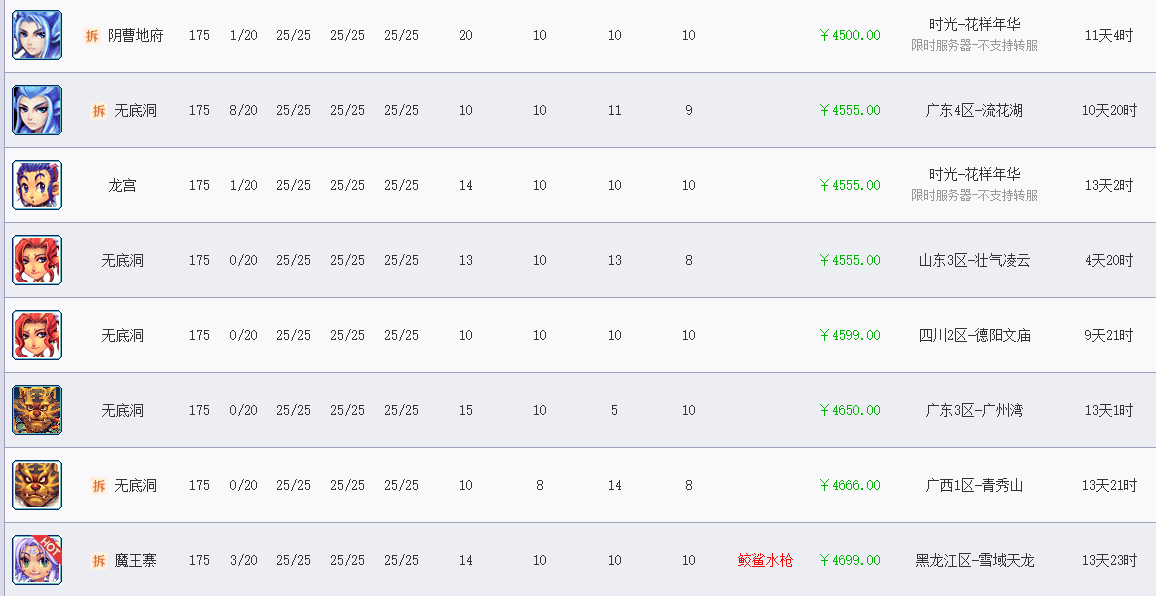Viewport: 1156px width, 596px height.
Task: Click the 拆 icon beside 魔王寨
Action: pyautogui.click(x=99, y=561)
